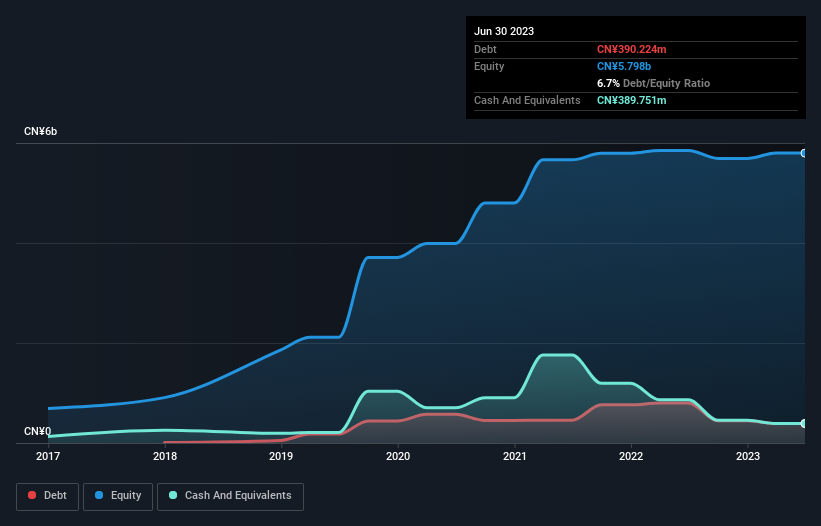The width and height of the screenshot is (821, 526).
Task: Click the 6.7% Debt/Equity Ratio text
Action: point(653,83)
